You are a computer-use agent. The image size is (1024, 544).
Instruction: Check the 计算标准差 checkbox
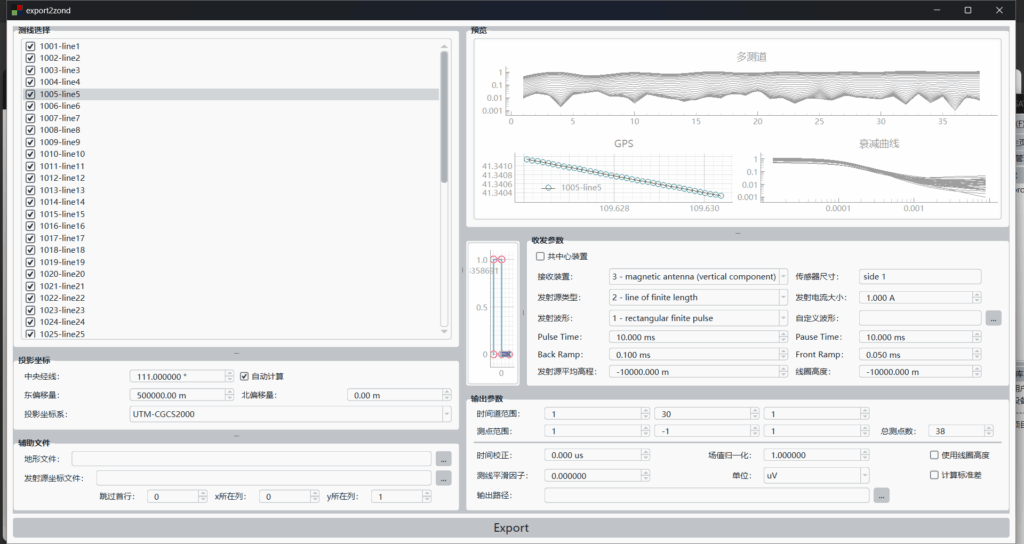(934, 474)
